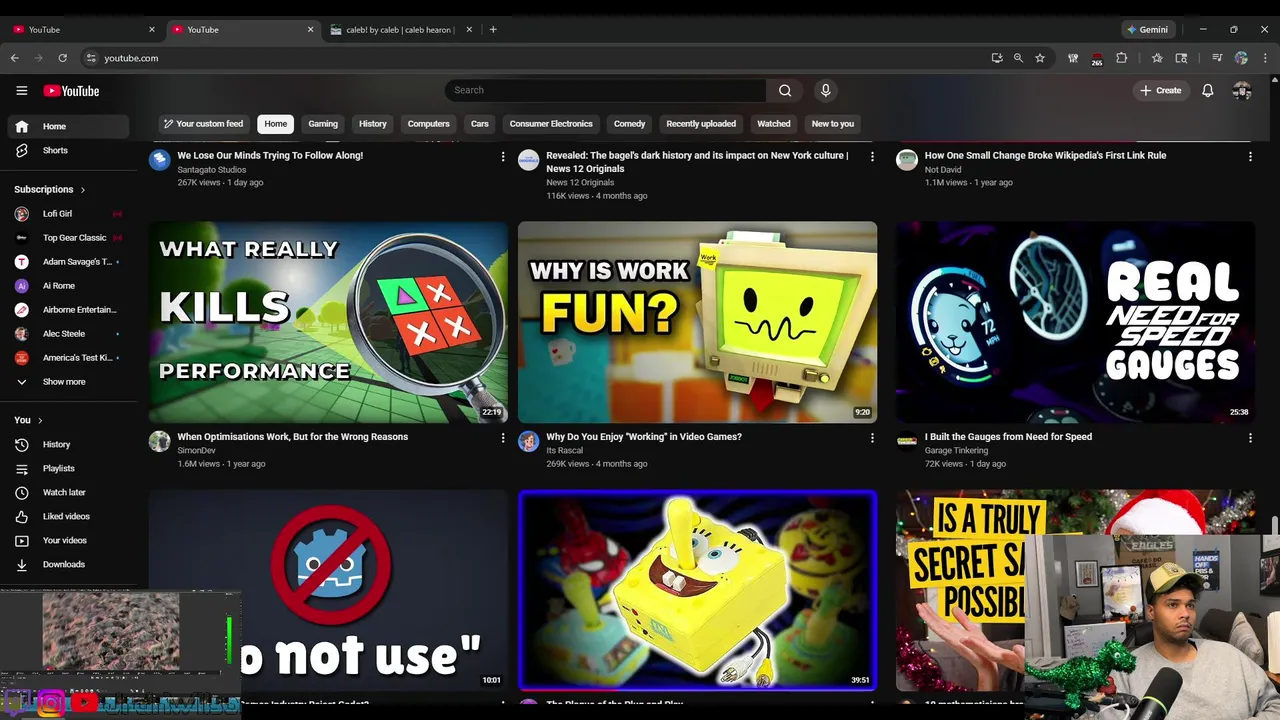This screenshot has height=720, width=1280.
Task: Open a new browser tab
Action: 493,29
